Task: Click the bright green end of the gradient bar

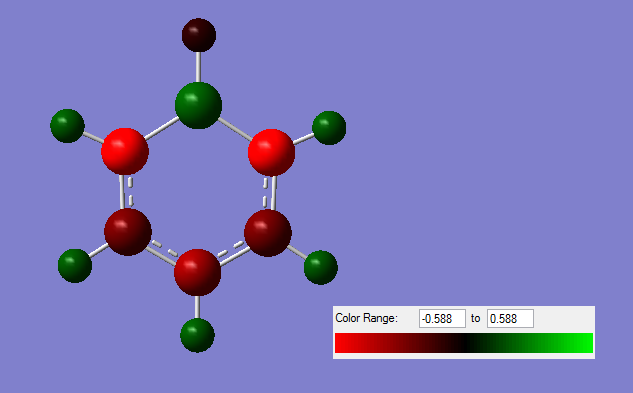Action: pos(585,343)
